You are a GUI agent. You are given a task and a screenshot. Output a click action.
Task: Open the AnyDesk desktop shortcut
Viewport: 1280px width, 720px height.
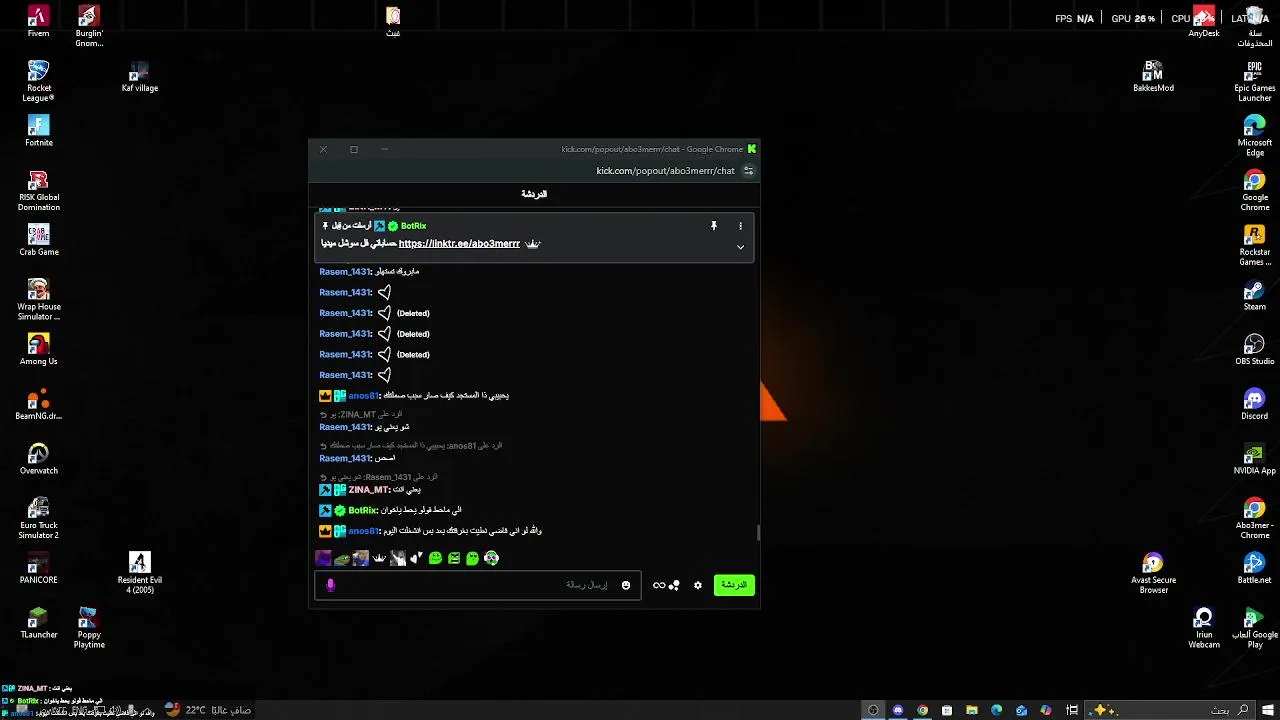point(1203,22)
